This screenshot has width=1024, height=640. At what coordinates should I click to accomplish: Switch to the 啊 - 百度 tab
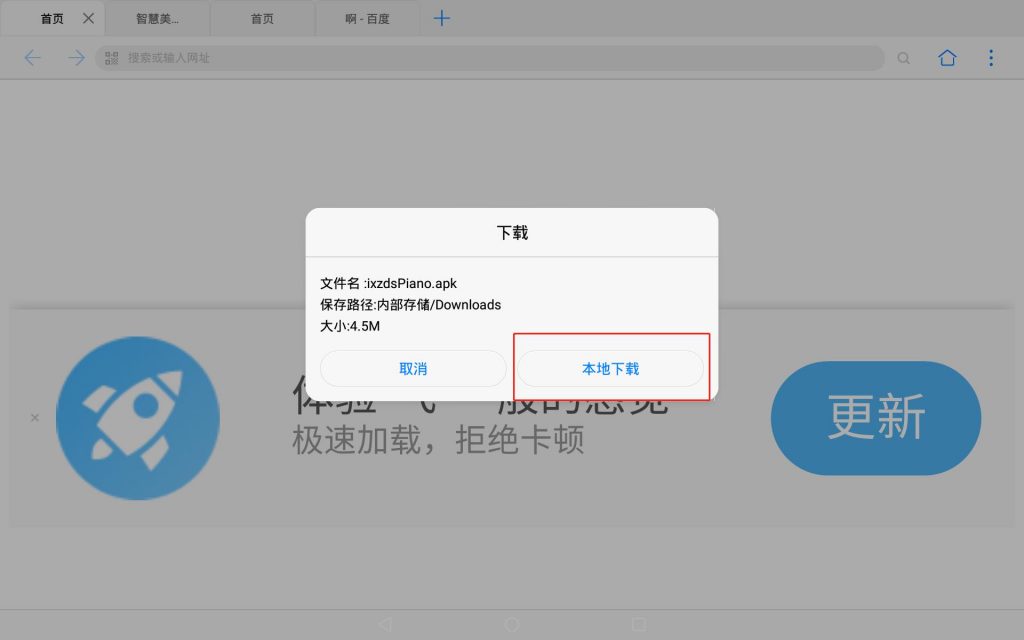pos(366,19)
